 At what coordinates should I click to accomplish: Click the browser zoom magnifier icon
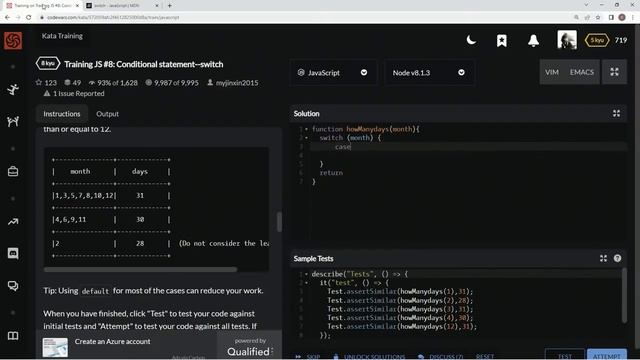pos(576,17)
